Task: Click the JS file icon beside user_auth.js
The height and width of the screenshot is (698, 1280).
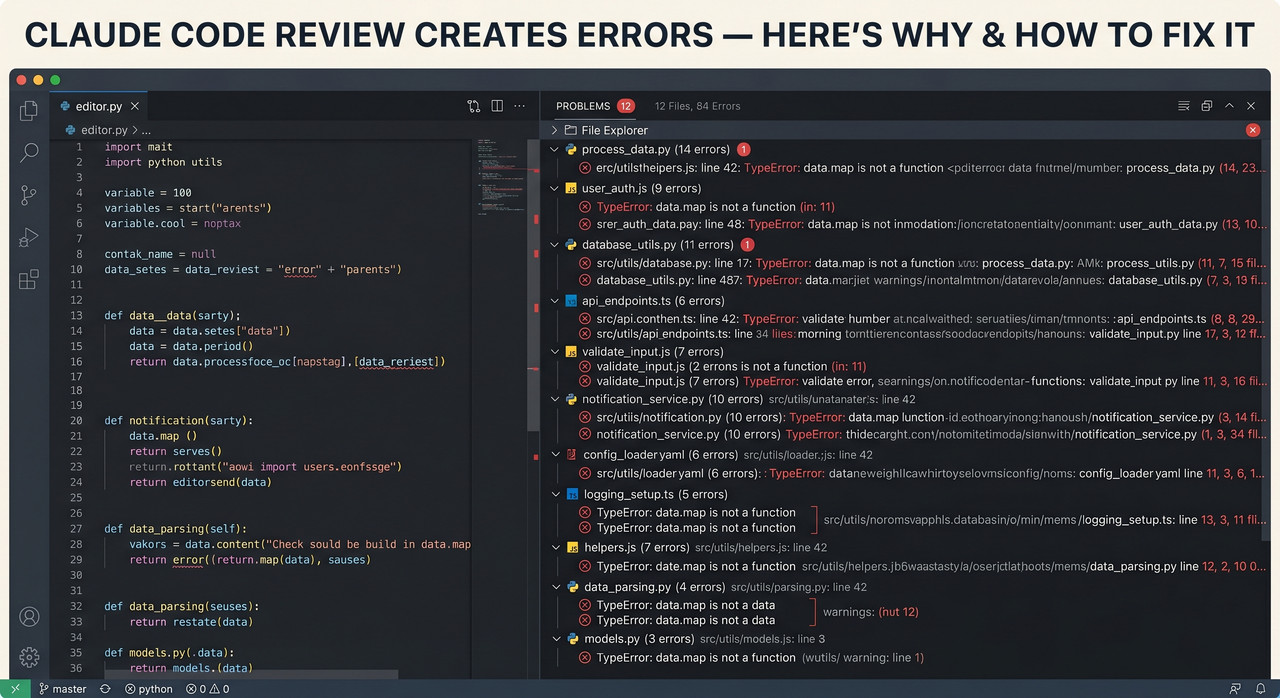Action: 572,188
